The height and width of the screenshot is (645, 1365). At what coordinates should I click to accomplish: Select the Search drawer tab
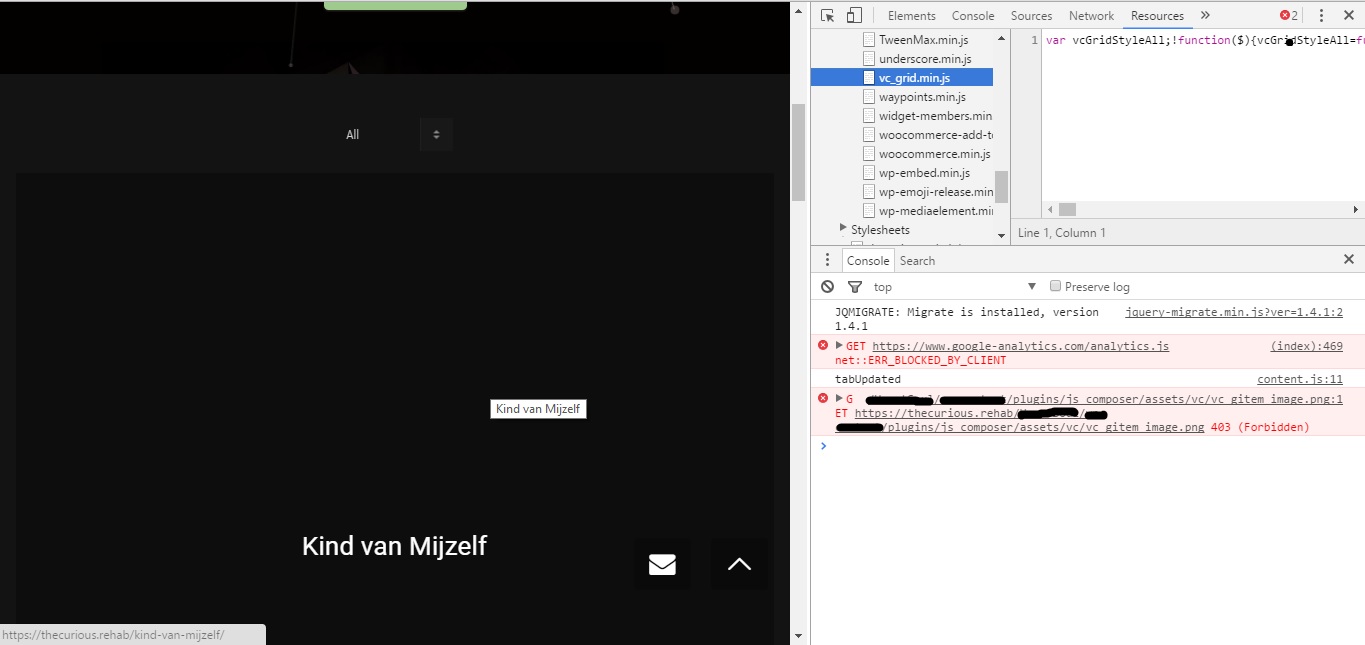coord(917,261)
